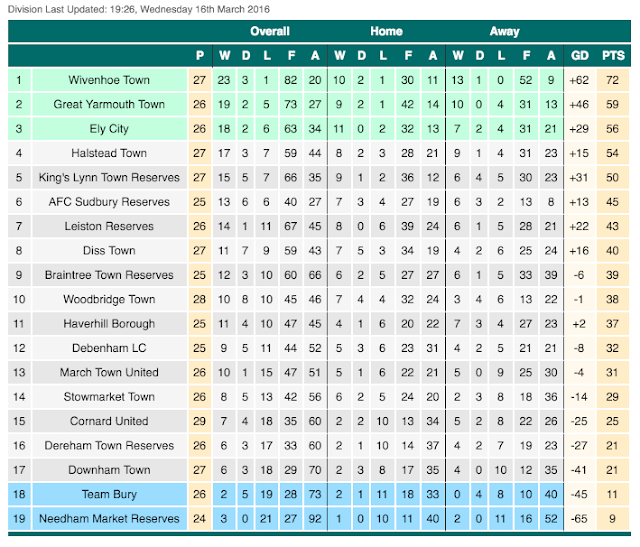Click Diss Town team name
Viewport: 640px width, 547px height.
coord(109,251)
